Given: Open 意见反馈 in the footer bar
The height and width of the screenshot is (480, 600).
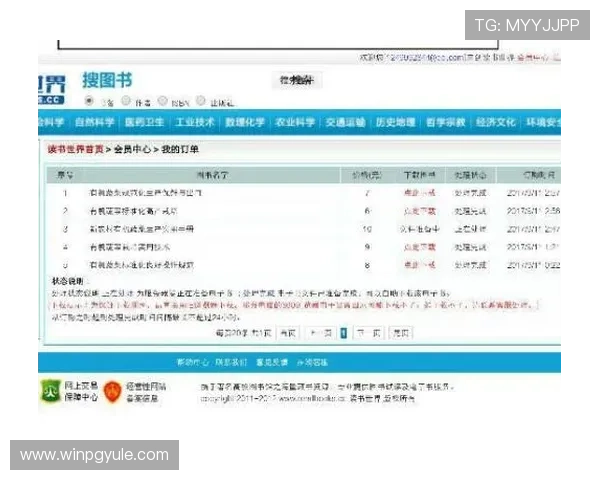Looking at the screenshot, I should point(272,362).
